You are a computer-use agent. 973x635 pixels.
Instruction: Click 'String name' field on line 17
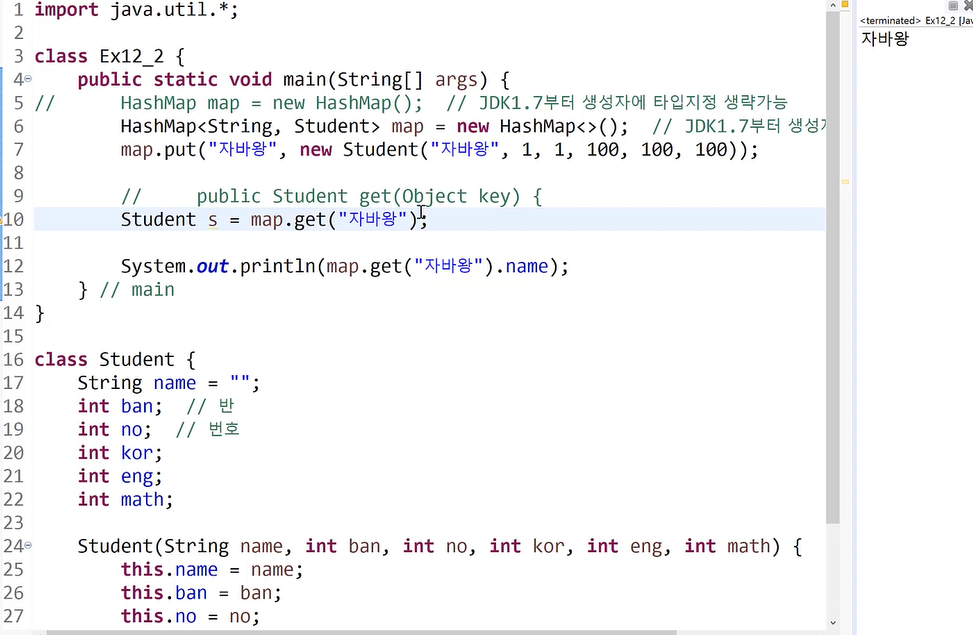tap(137, 383)
